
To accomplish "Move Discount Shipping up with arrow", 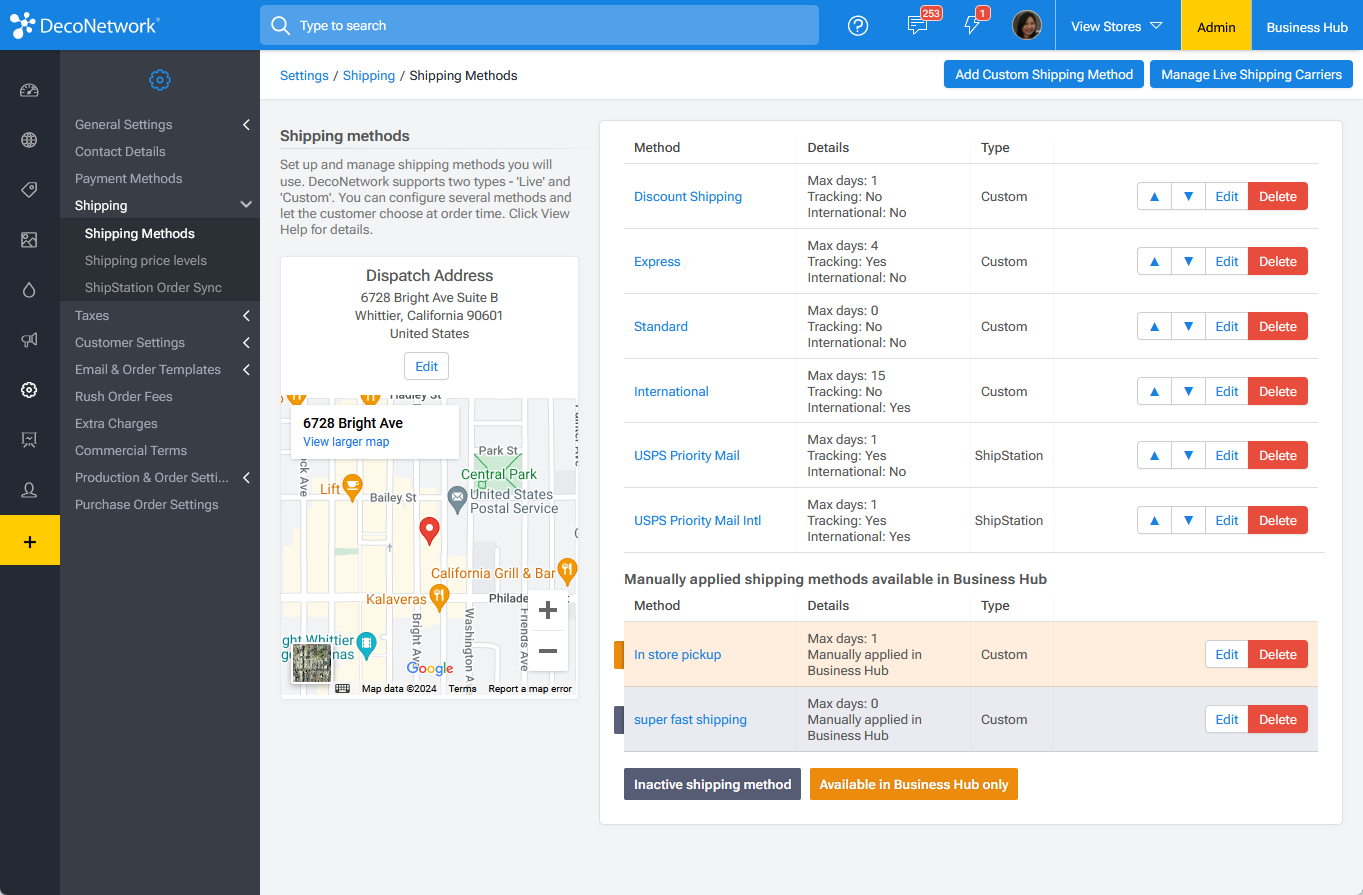I will [1155, 197].
